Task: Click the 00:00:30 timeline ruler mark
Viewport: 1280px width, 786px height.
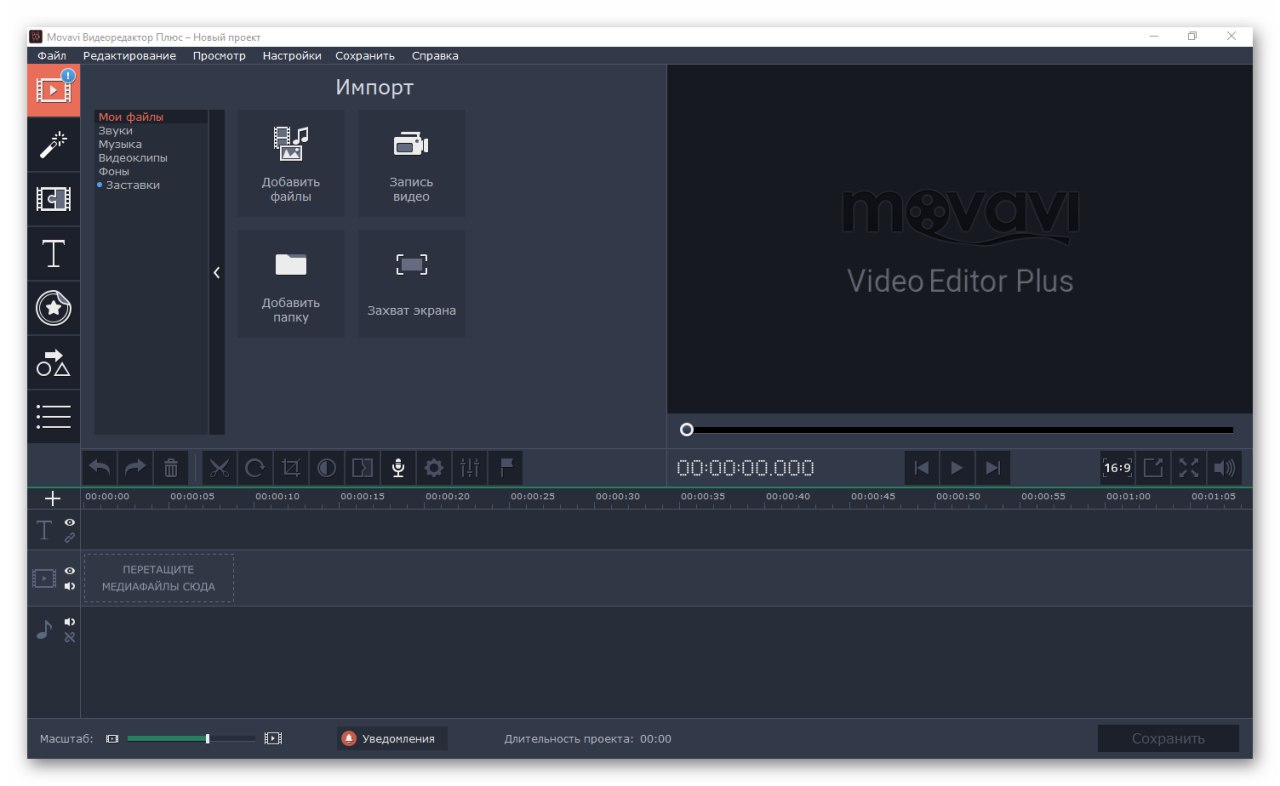Action: pyautogui.click(x=617, y=496)
